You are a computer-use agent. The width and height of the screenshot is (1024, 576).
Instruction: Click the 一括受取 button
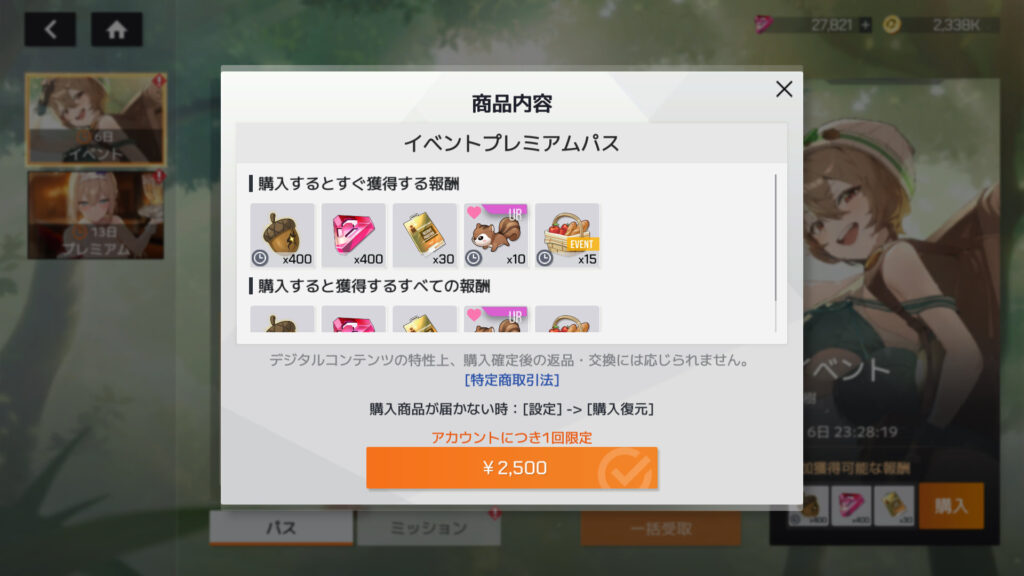[660, 528]
